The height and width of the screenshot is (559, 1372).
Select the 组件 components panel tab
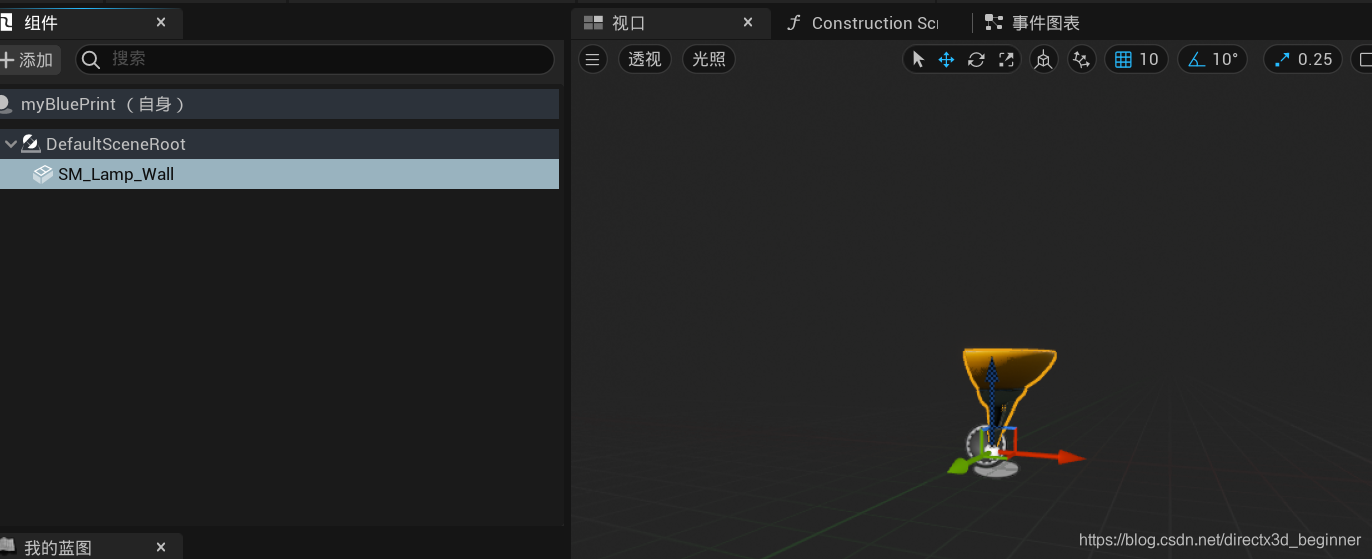point(90,23)
